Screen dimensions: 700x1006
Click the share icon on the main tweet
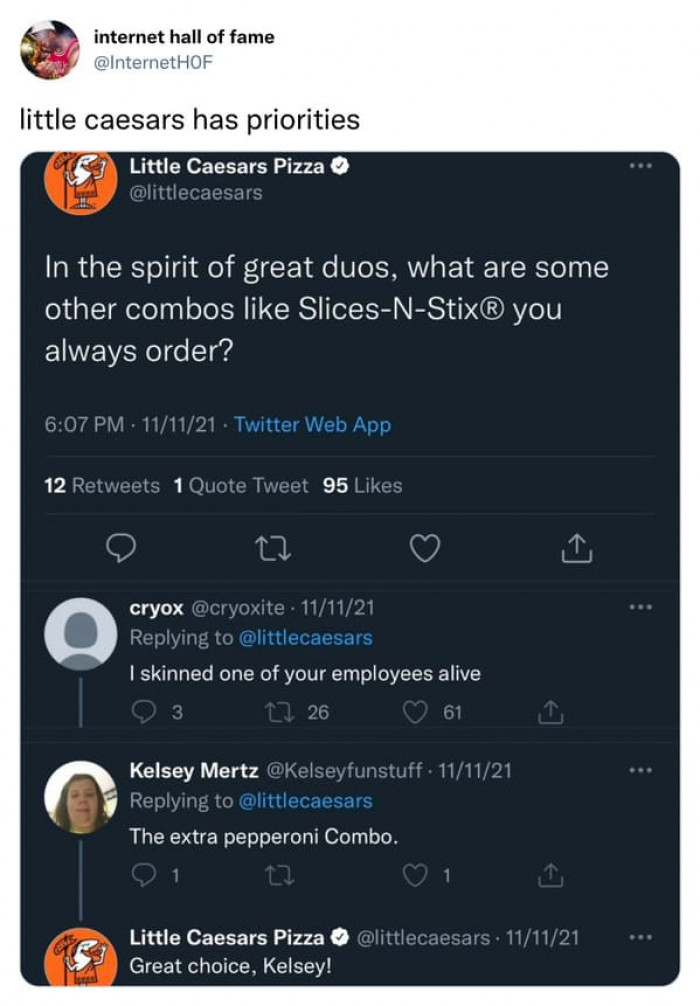576,547
